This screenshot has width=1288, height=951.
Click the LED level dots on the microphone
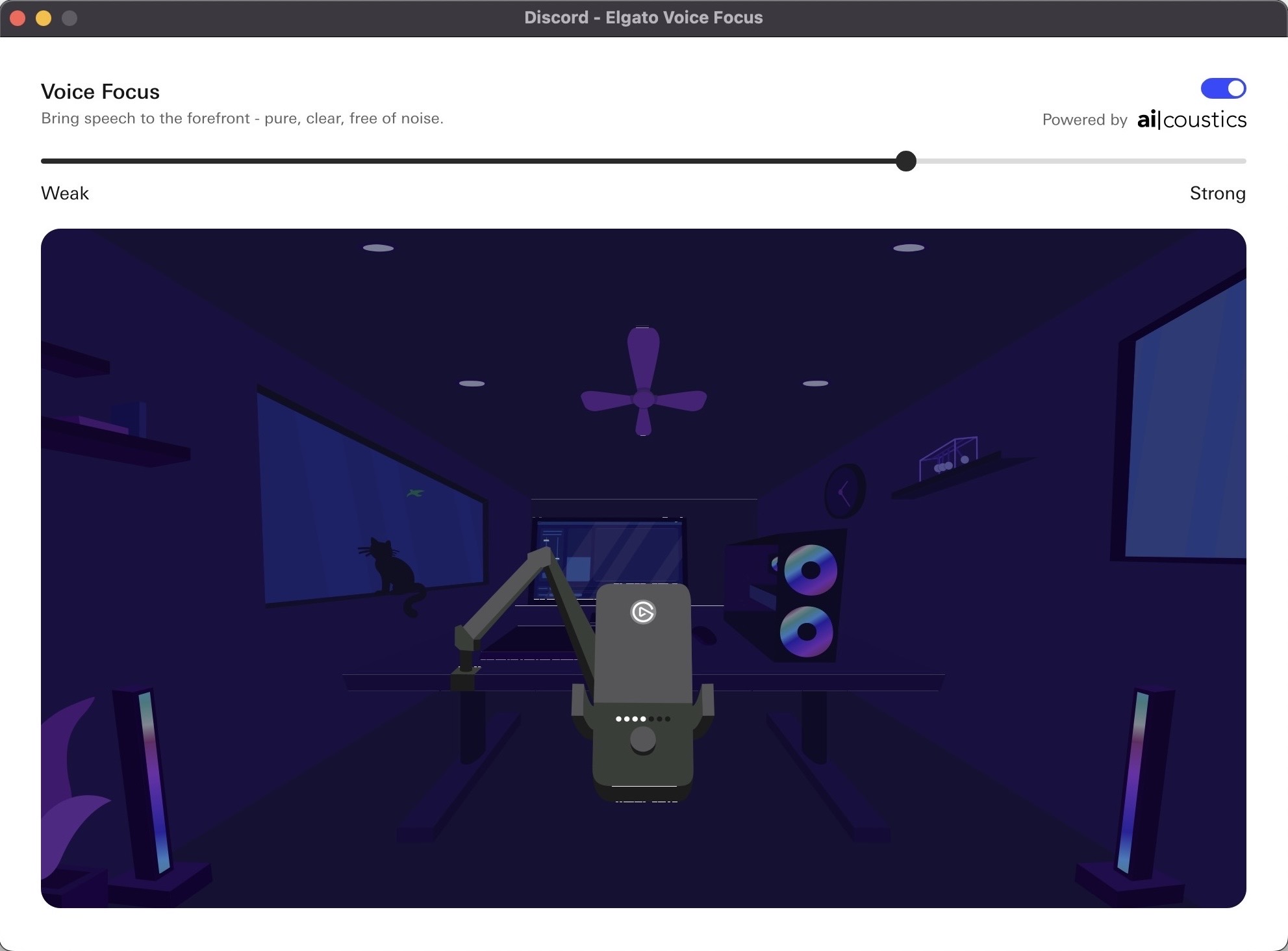[x=642, y=719]
